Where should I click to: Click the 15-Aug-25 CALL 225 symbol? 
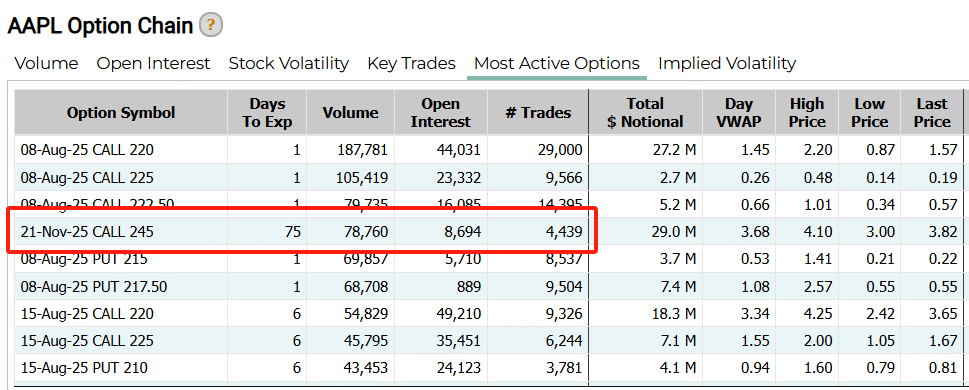pyautogui.click(x=87, y=341)
